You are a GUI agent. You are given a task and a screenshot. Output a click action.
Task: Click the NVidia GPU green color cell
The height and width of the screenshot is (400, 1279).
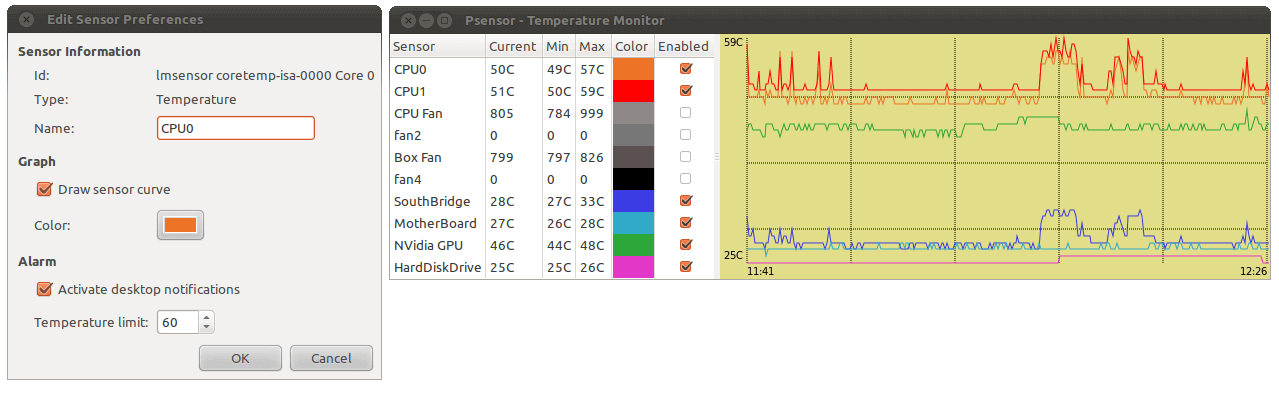pos(634,245)
